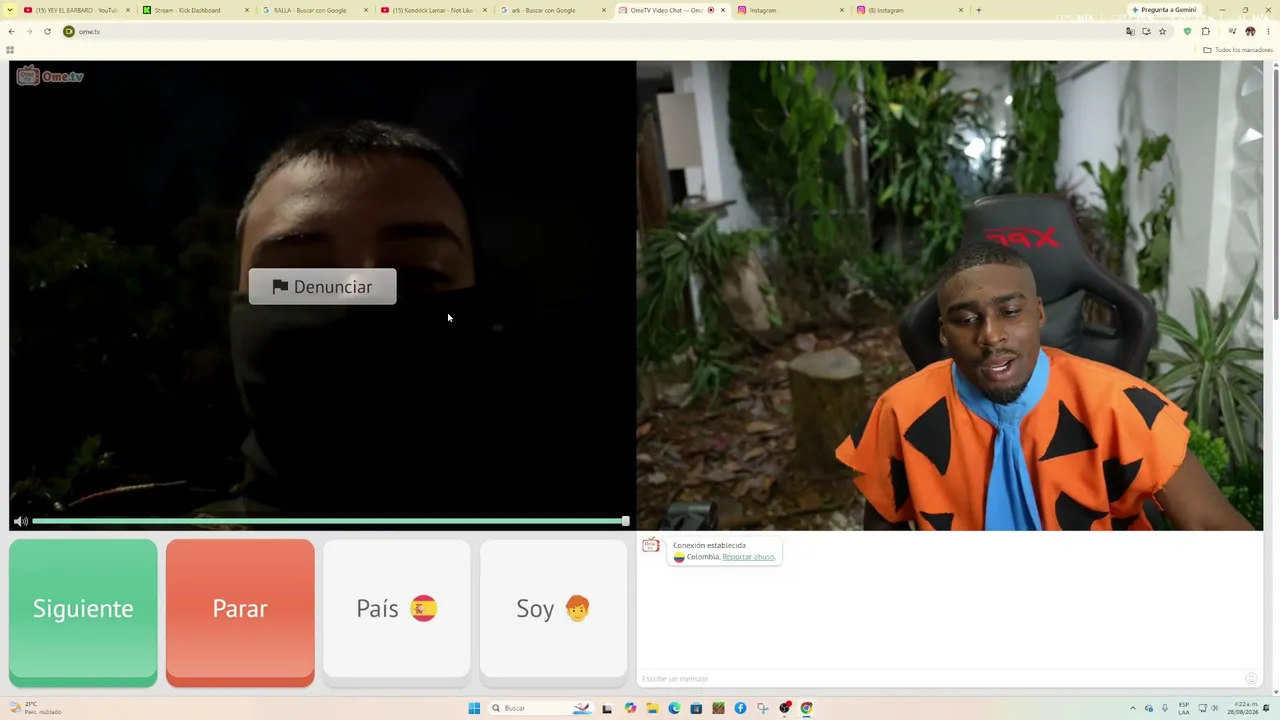Viewport: 1280px width, 720px height.
Task: Switch to the YEY EL BARBARO YouTube tab
Action: [x=76, y=10]
